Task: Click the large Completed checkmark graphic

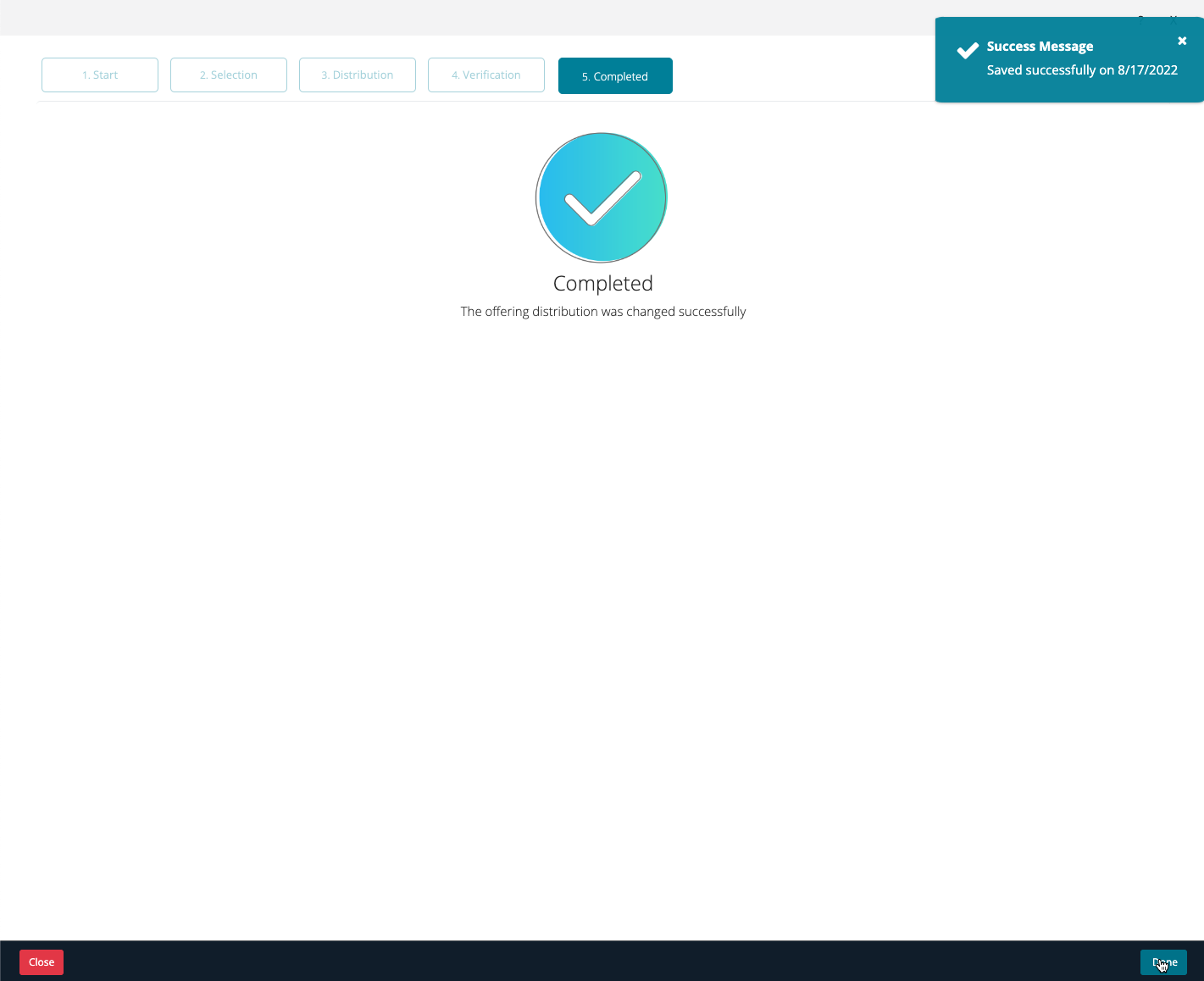Action: click(602, 197)
